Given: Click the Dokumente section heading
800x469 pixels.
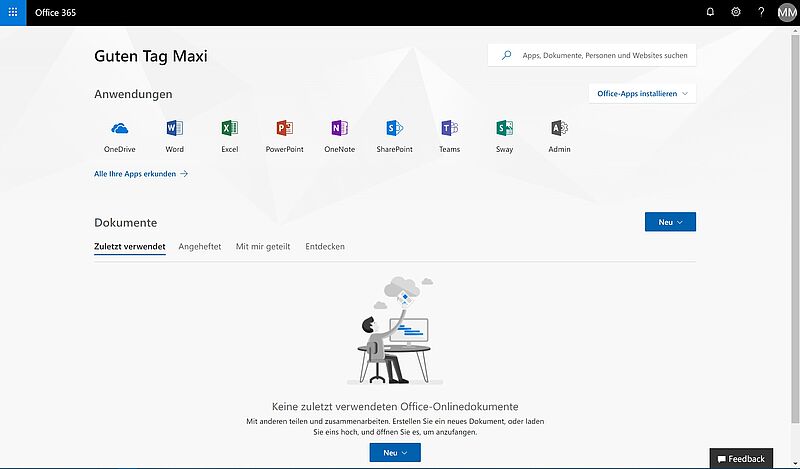Looking at the screenshot, I should pyautogui.click(x=126, y=223).
